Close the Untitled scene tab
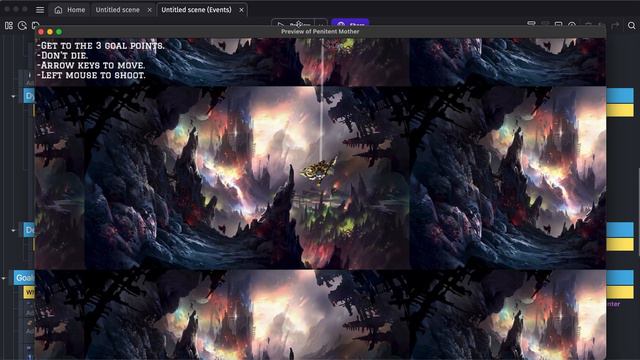 coord(149,10)
